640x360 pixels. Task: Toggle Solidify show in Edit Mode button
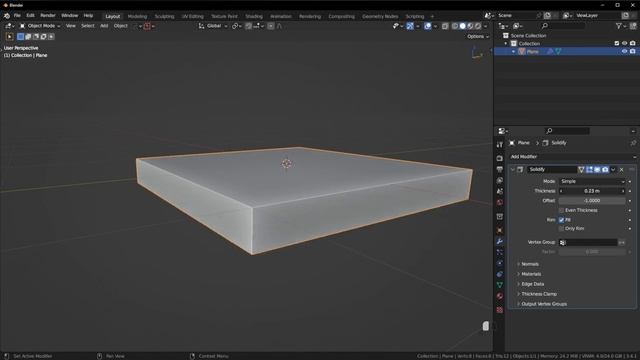pos(589,169)
